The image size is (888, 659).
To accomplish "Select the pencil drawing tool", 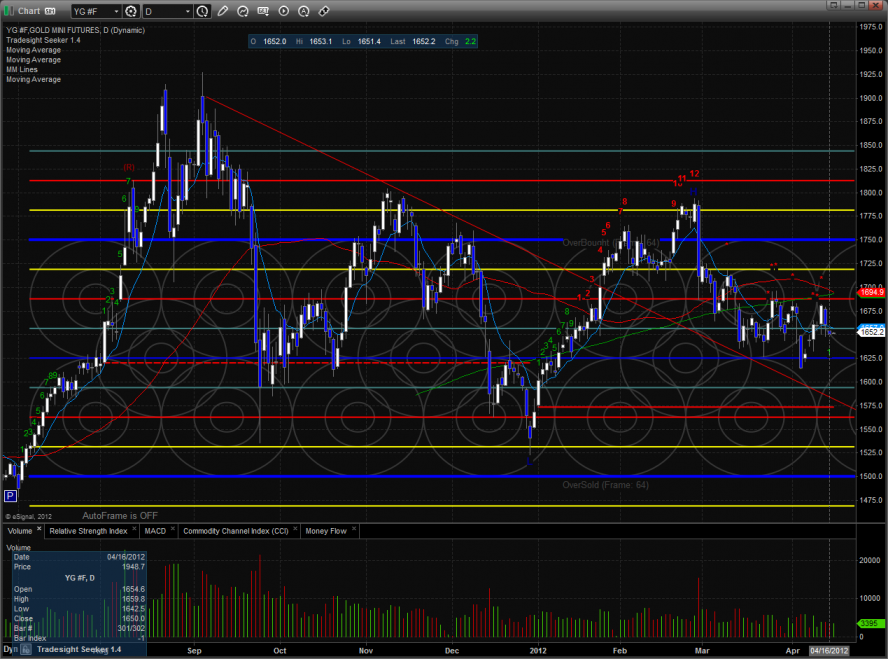I will coord(222,12).
